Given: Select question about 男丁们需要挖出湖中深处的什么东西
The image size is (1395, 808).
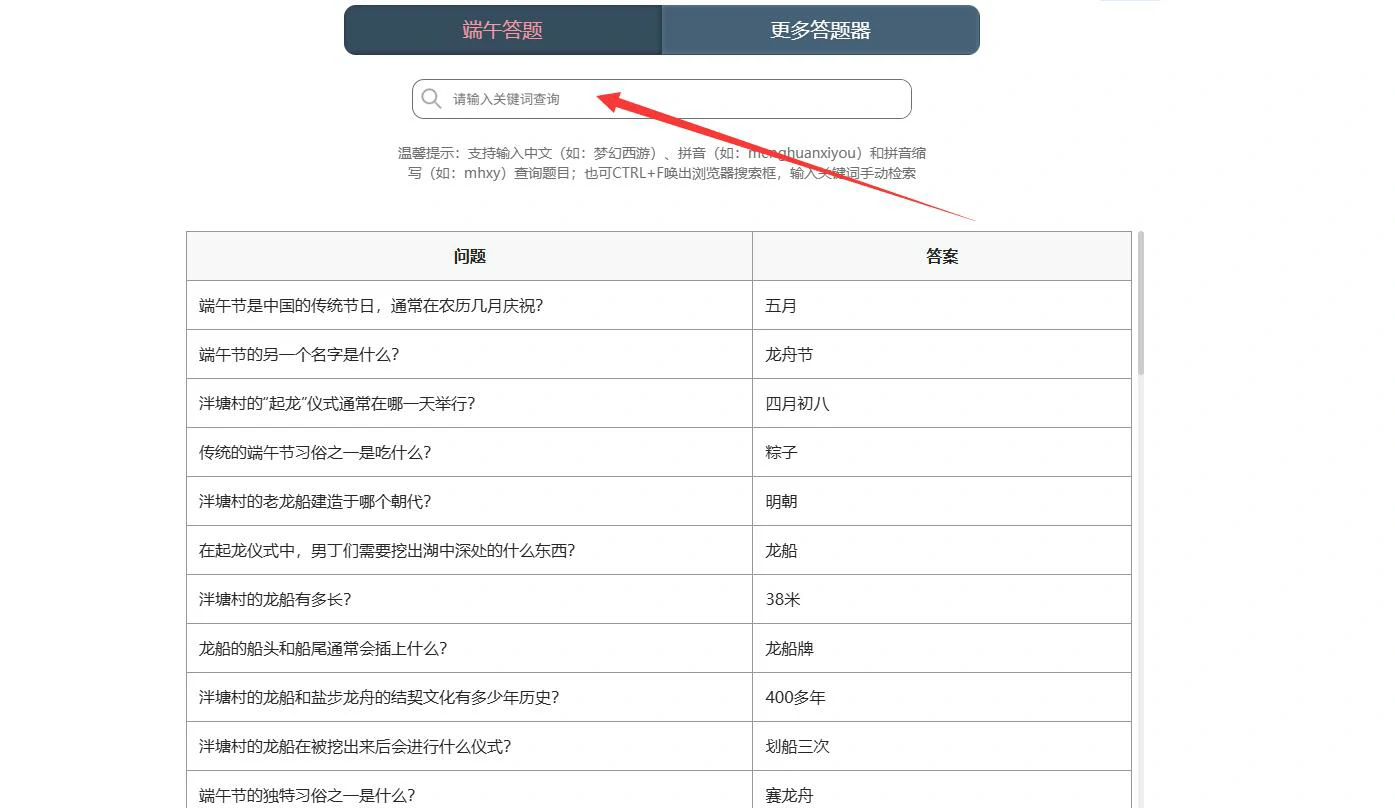Looking at the screenshot, I should tap(469, 550).
